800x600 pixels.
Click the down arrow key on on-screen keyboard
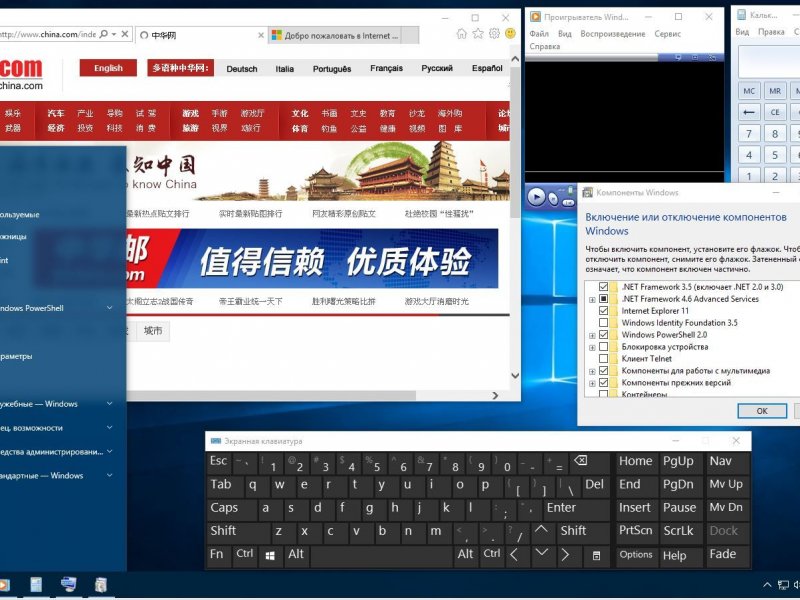pos(541,553)
